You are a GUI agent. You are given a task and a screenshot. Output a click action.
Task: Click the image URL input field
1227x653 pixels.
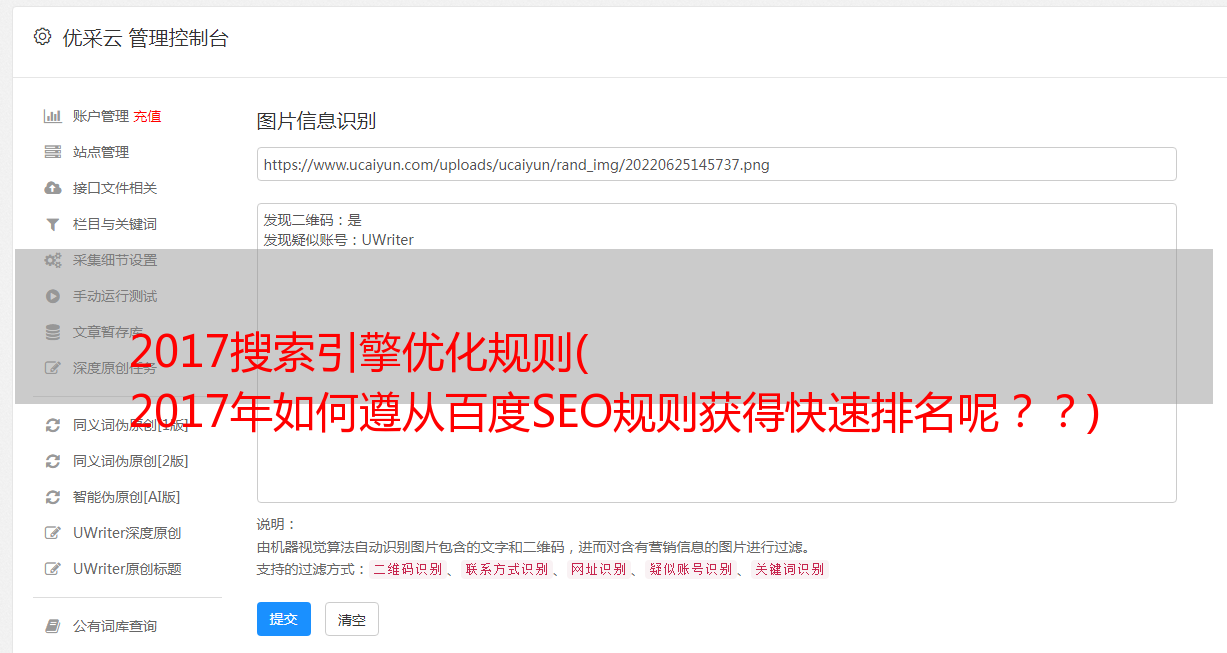coord(716,164)
